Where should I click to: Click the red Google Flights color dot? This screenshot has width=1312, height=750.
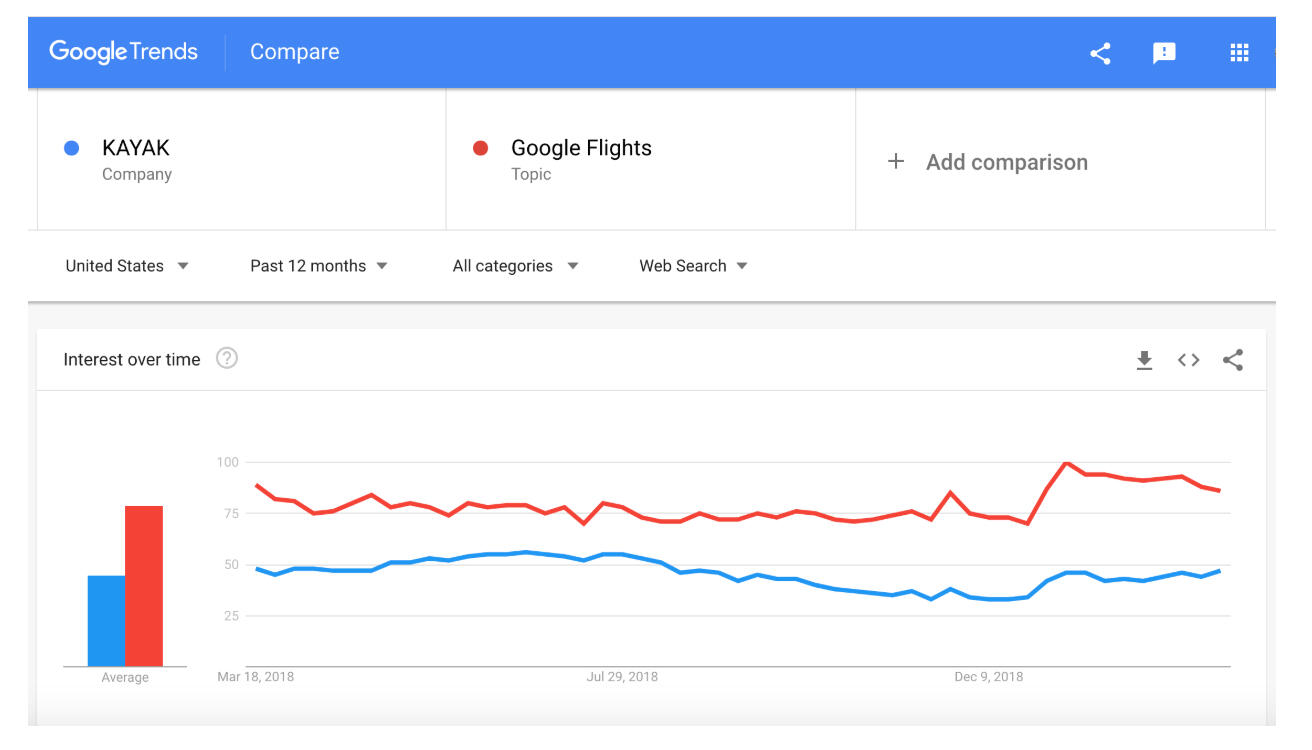(480, 148)
